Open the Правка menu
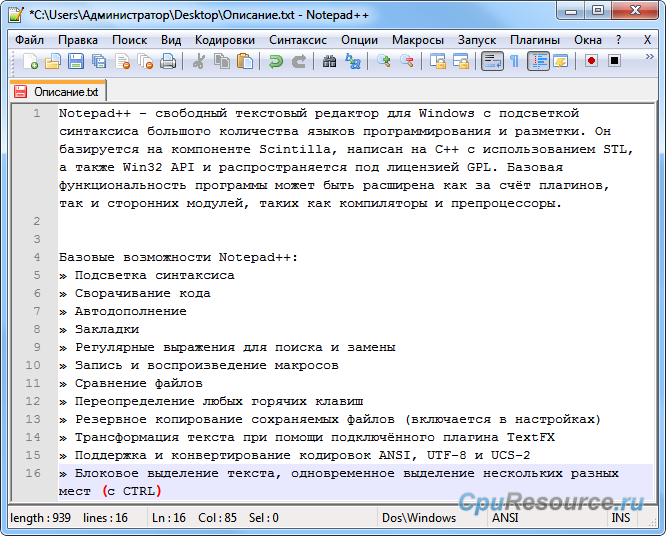 [78, 40]
